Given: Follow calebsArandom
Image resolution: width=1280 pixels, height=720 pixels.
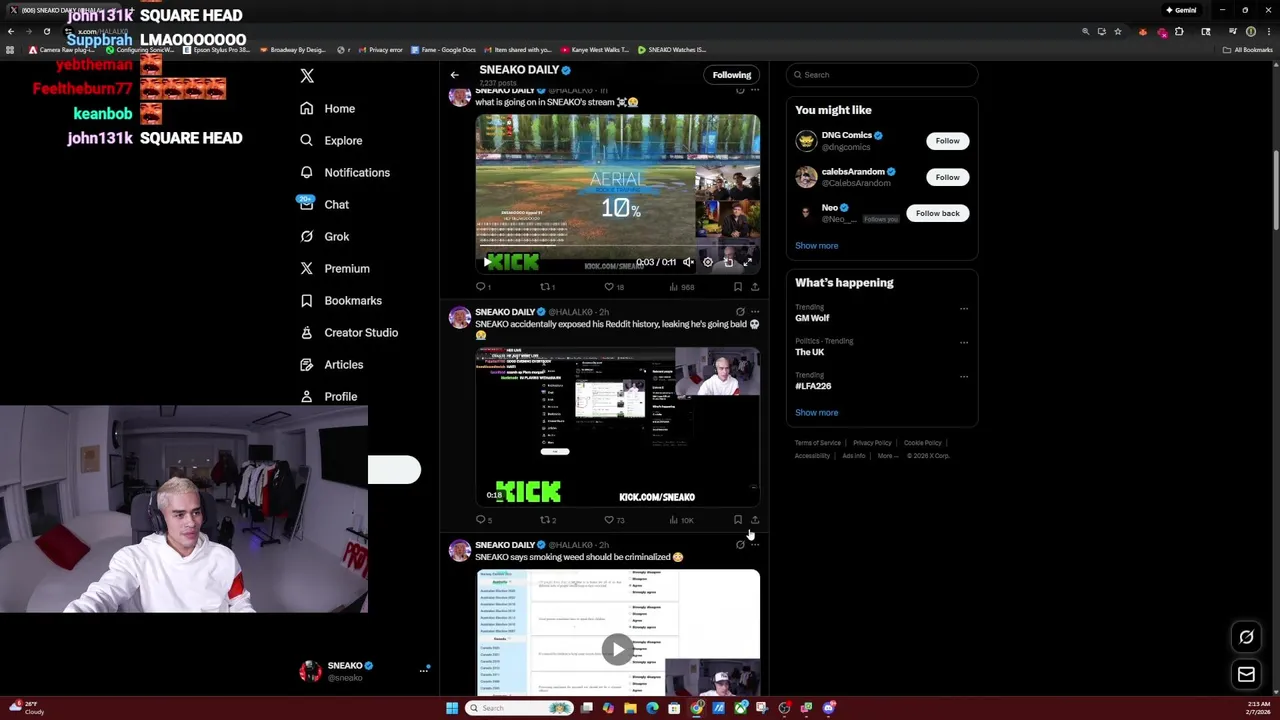Looking at the screenshot, I should pos(947,177).
